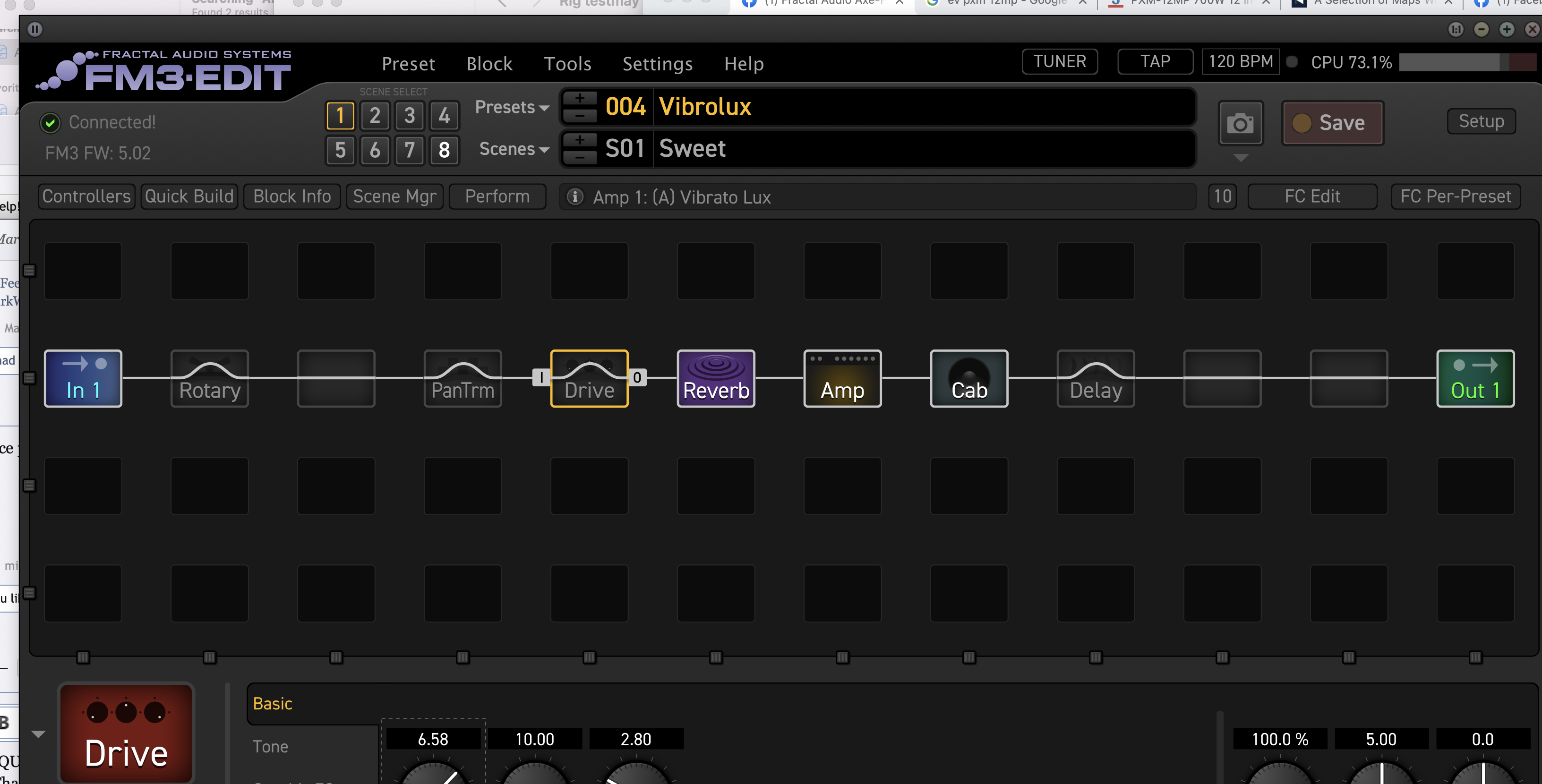The image size is (1542, 784).
Task: Select the PanTrm block in the grid
Action: click(x=463, y=378)
